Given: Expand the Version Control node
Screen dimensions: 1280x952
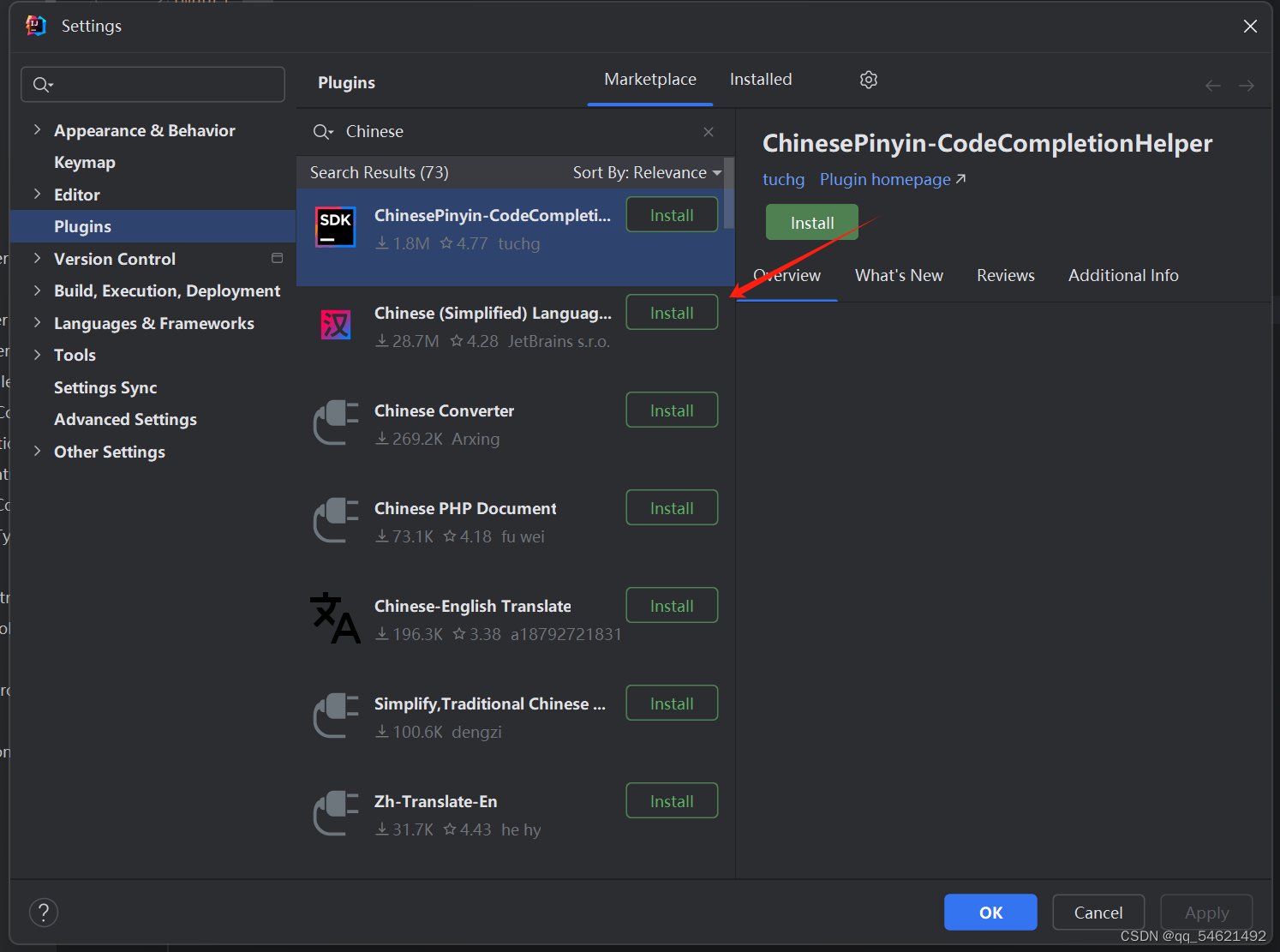Looking at the screenshot, I should pyautogui.click(x=37, y=258).
